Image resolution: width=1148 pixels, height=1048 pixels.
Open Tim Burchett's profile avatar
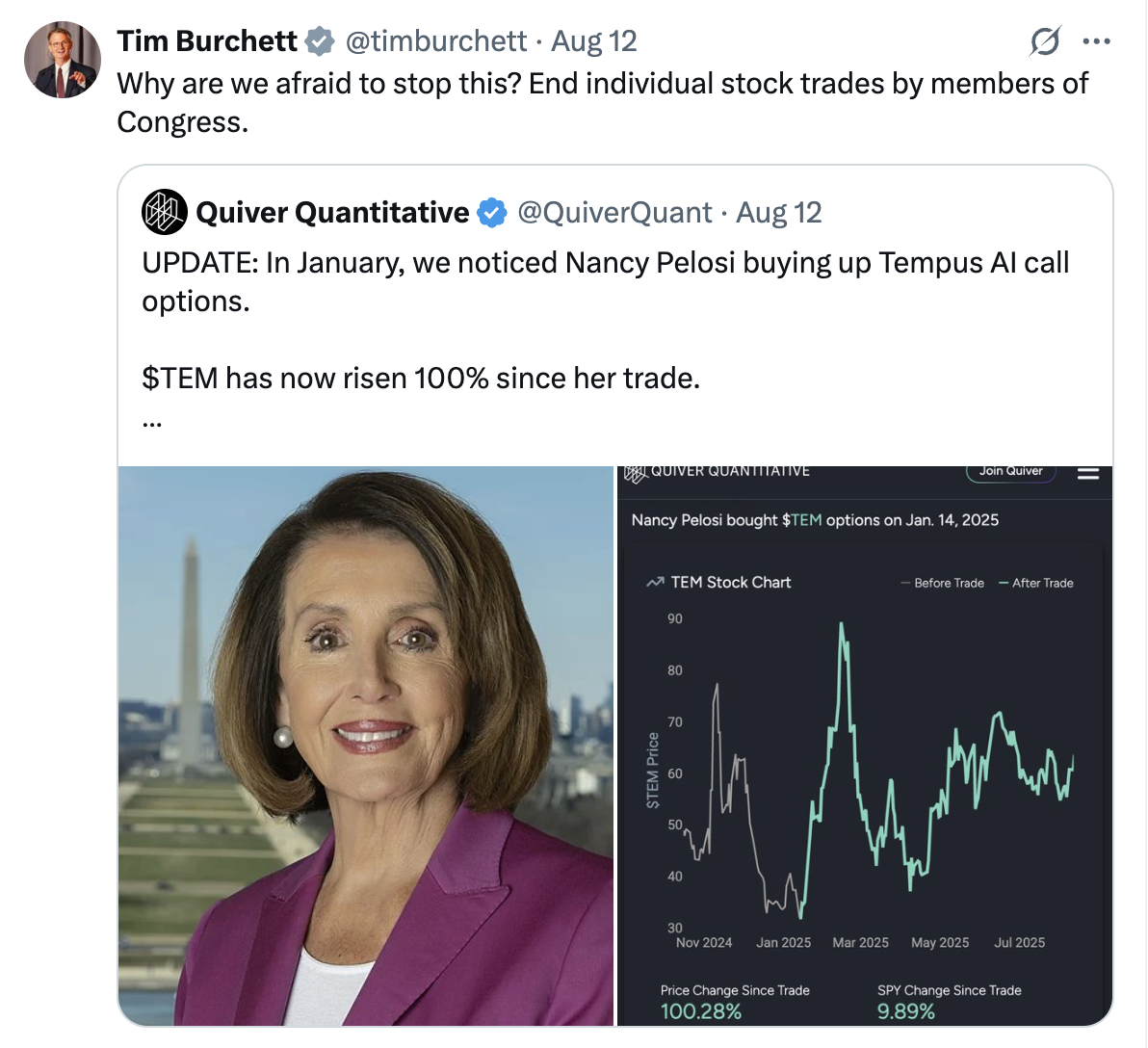[63, 60]
